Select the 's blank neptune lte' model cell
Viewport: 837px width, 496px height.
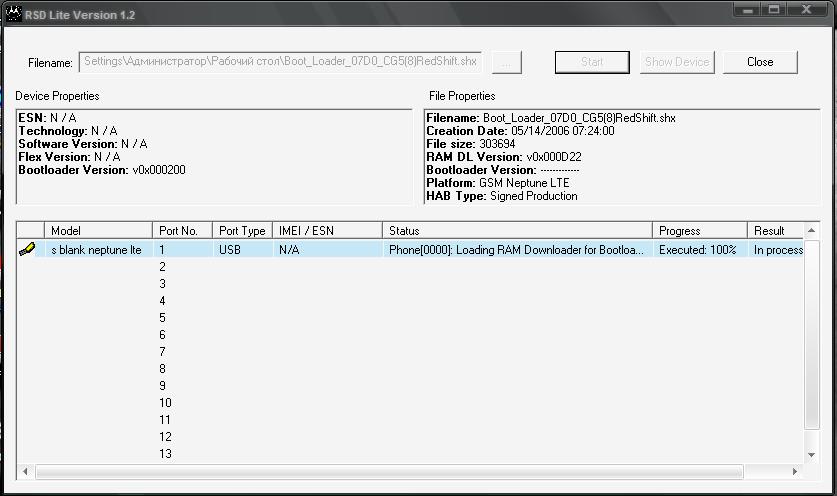coord(97,249)
